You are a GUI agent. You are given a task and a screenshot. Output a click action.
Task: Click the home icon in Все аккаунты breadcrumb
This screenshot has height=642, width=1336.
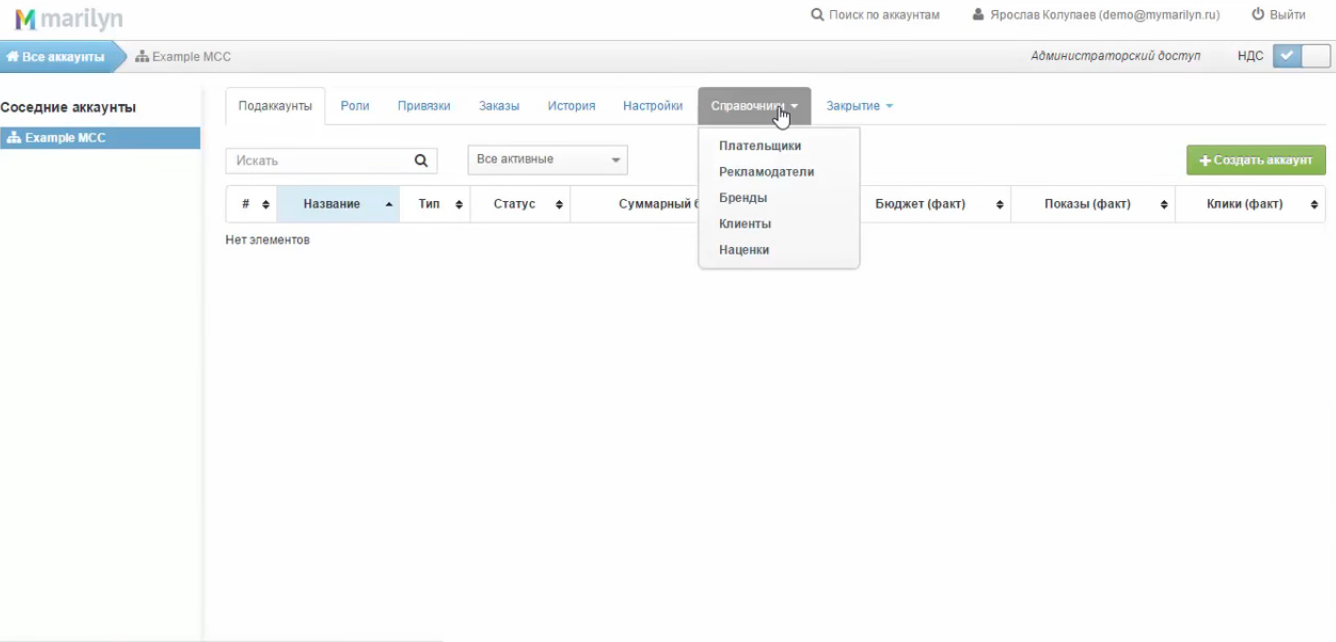tap(13, 57)
